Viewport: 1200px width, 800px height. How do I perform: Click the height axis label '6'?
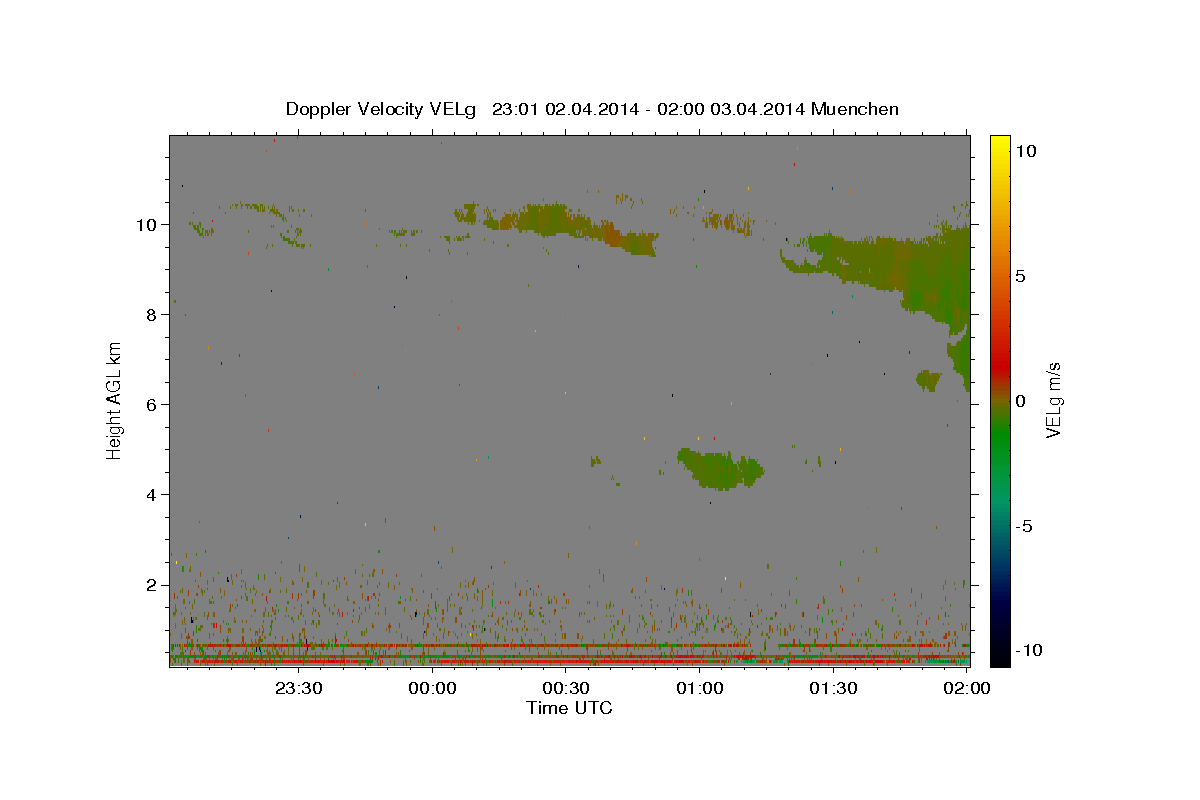pos(153,404)
